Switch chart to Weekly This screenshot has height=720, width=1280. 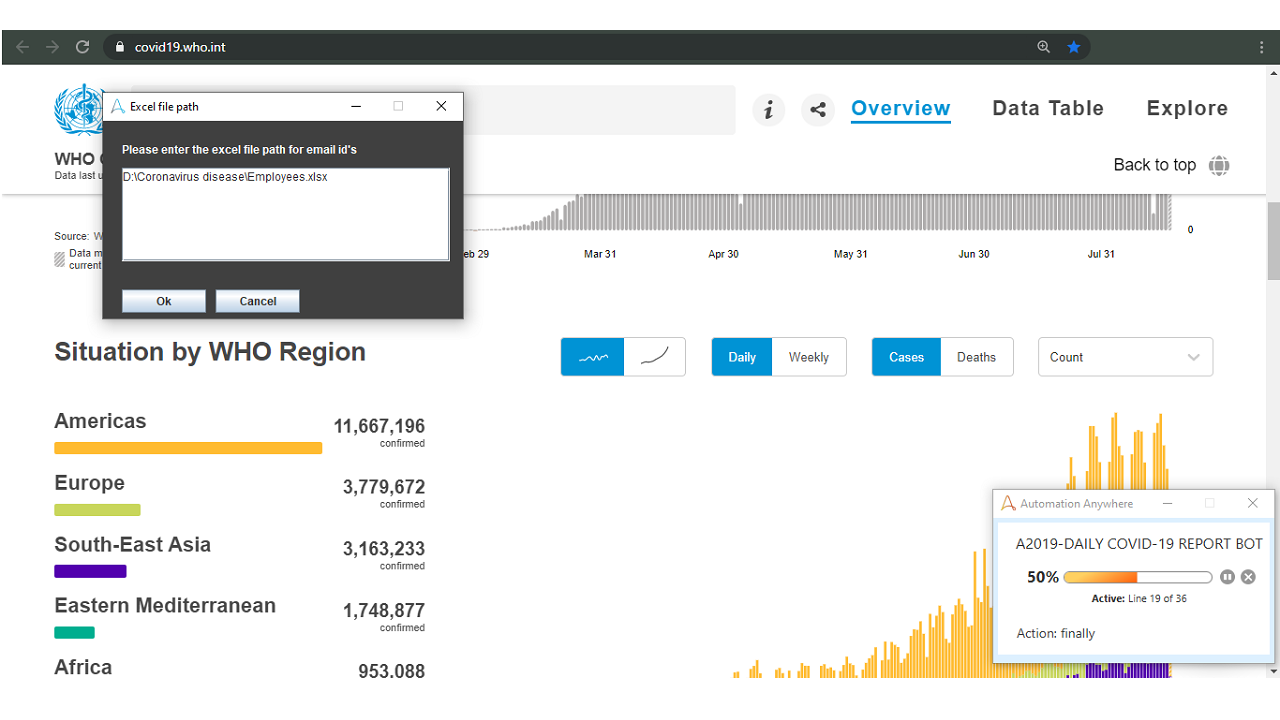click(x=808, y=357)
